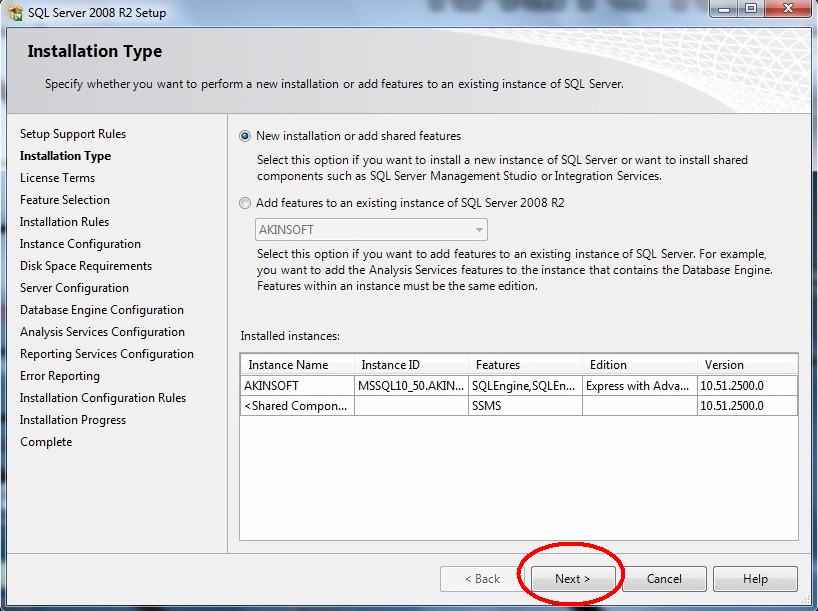Click the Feature Selection step
This screenshot has width=818, height=611.
coord(65,200)
